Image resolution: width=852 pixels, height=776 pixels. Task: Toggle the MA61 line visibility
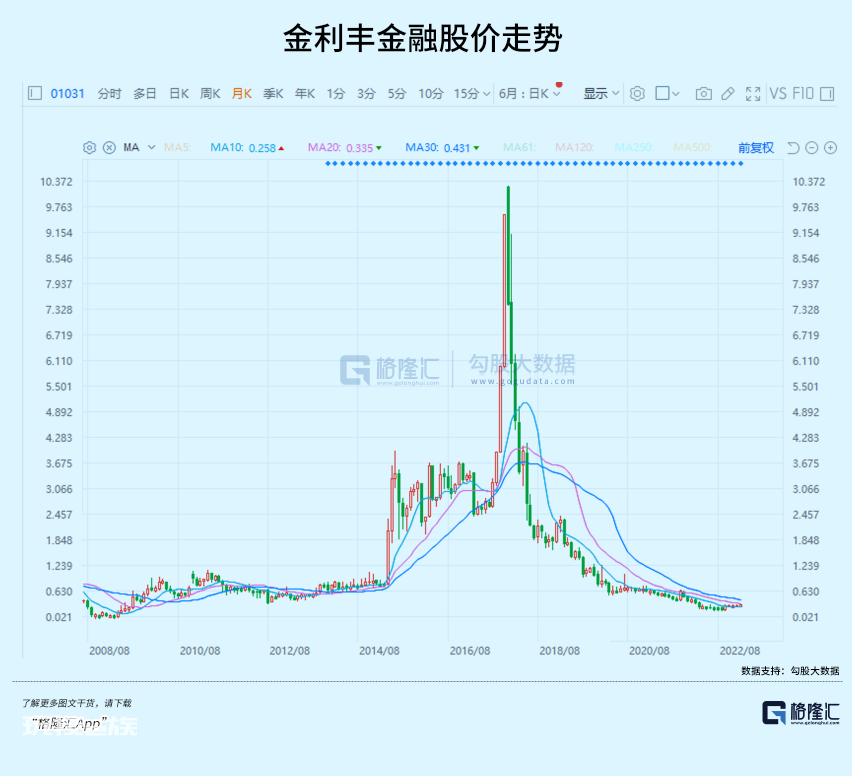pyautogui.click(x=519, y=147)
